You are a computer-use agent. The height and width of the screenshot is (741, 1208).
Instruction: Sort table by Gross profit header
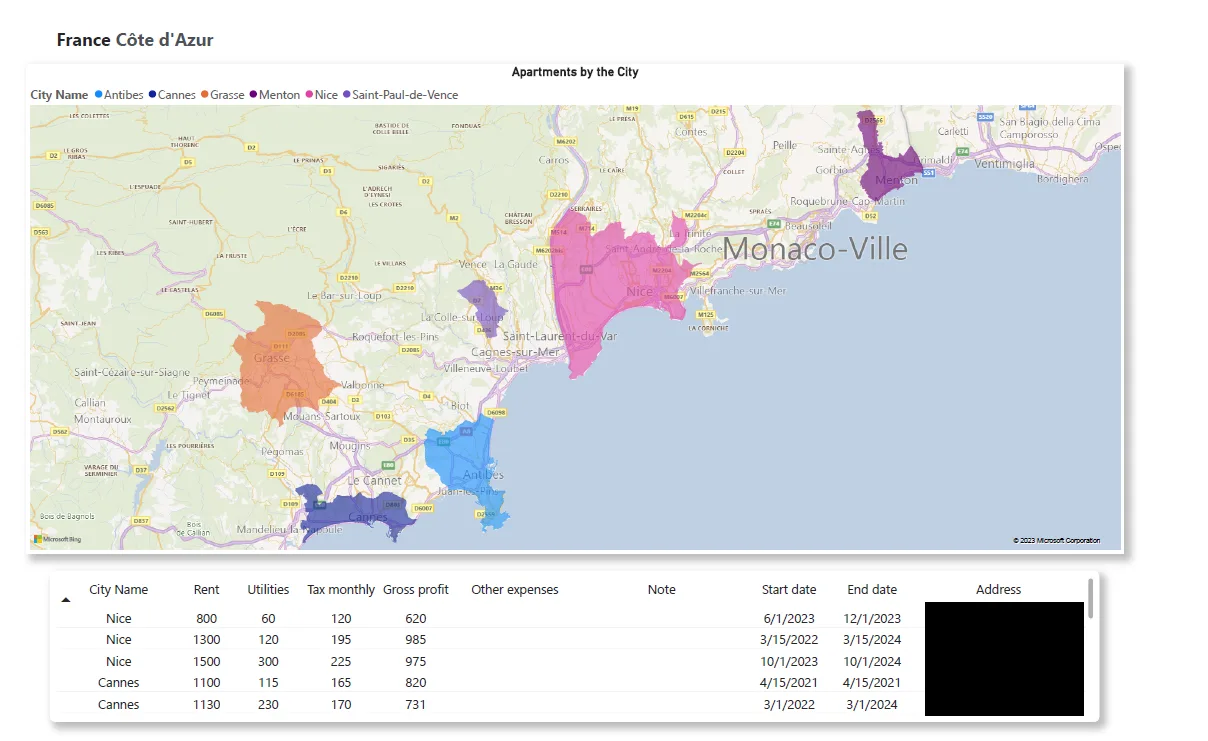pyautogui.click(x=416, y=590)
